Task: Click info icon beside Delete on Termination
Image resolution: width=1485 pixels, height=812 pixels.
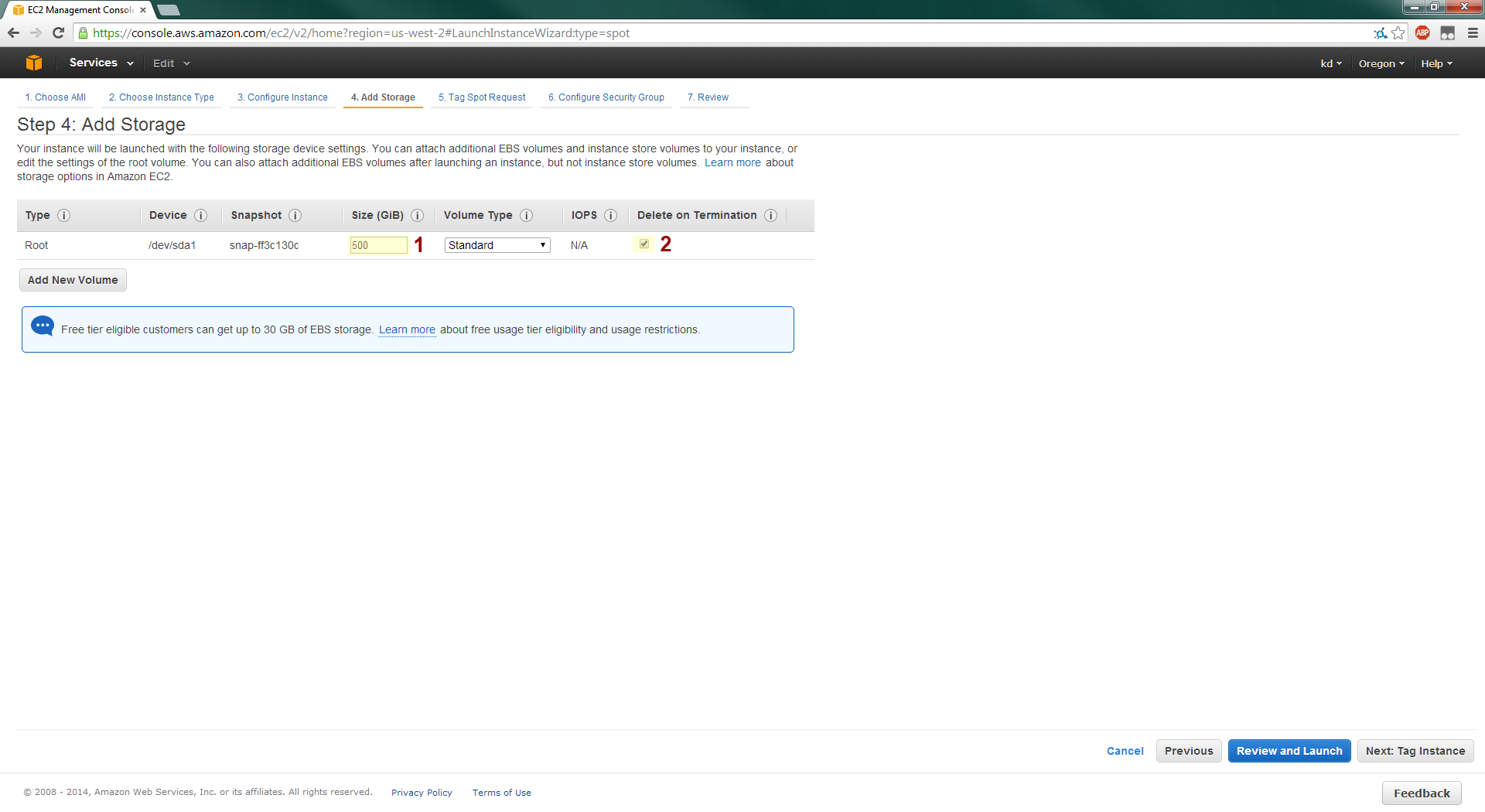Action: click(770, 216)
